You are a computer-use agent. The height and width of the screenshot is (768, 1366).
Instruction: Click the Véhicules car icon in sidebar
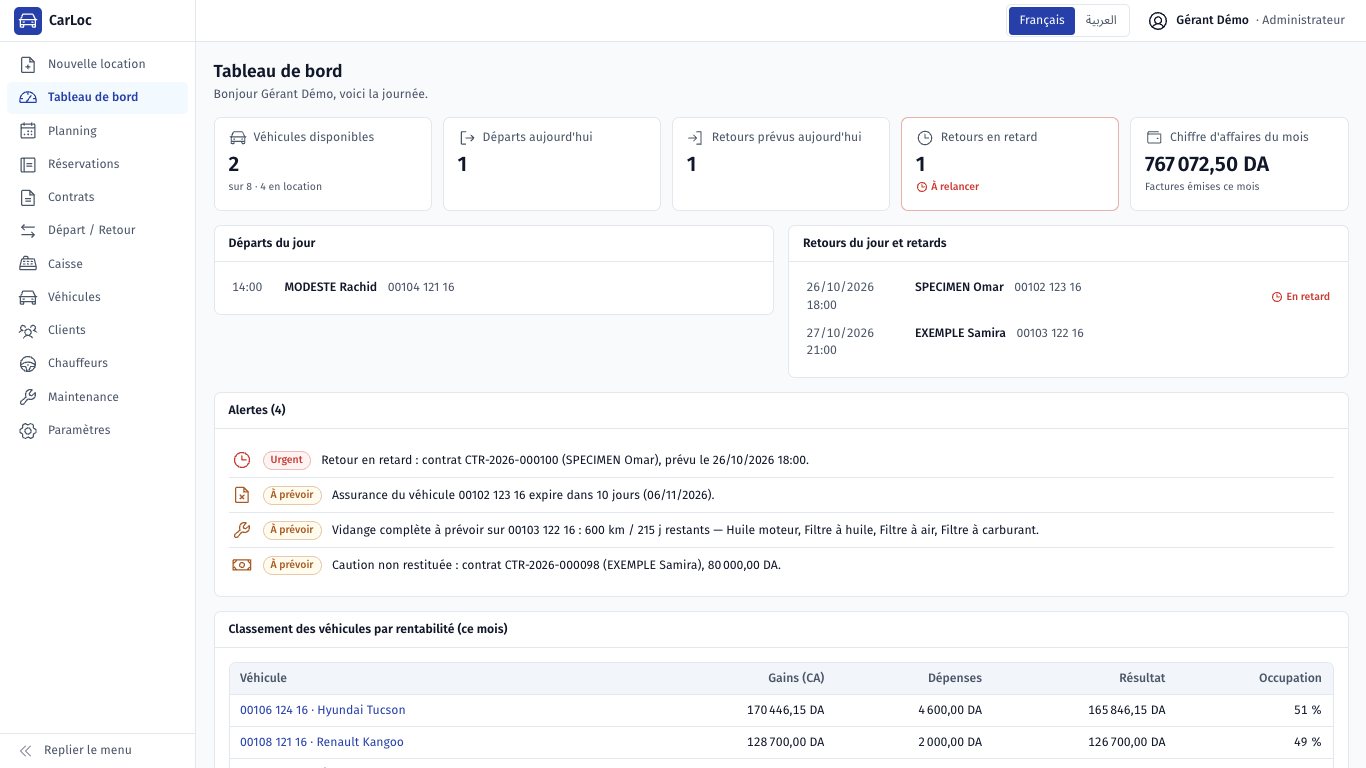coord(28,297)
